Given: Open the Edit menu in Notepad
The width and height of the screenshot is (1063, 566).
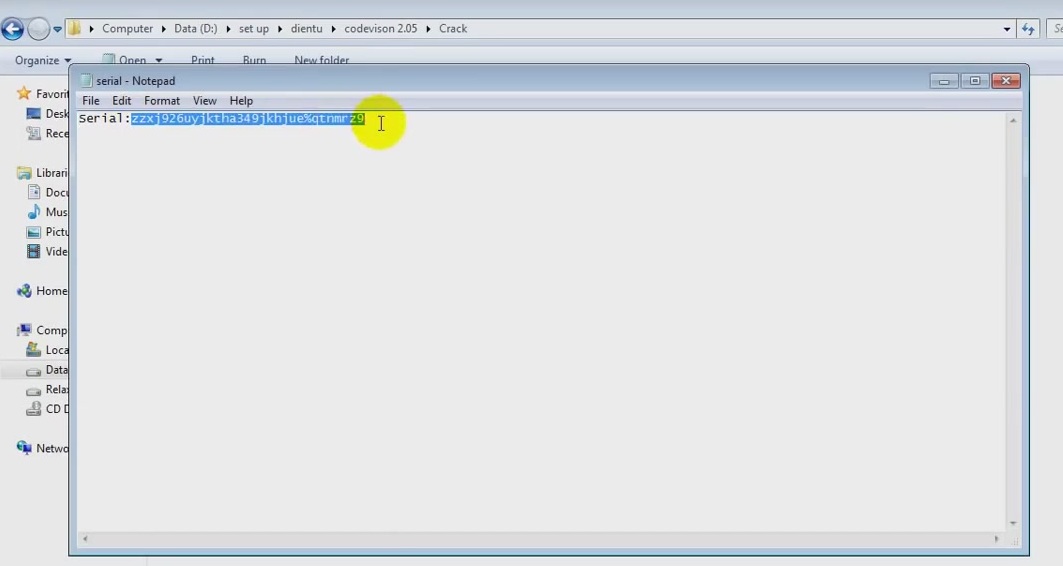Looking at the screenshot, I should click(122, 101).
